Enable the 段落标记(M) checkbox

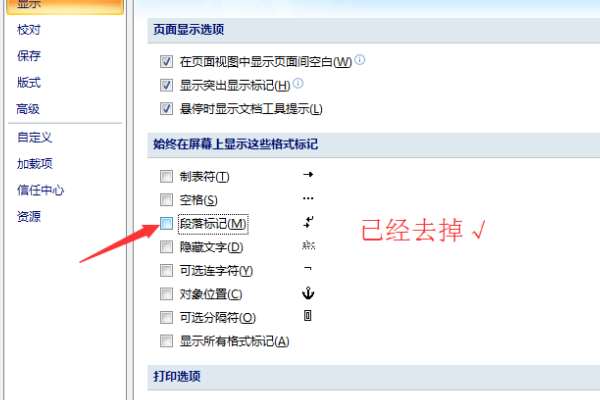(x=166, y=224)
